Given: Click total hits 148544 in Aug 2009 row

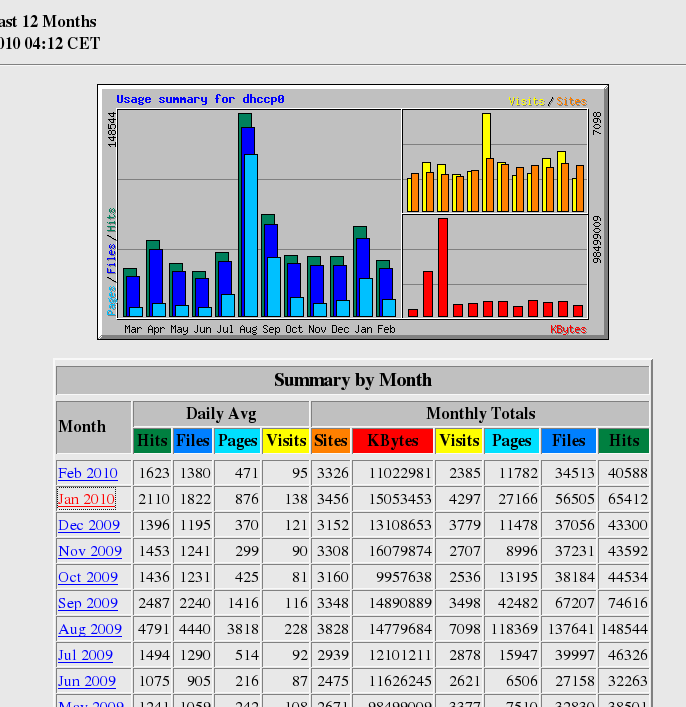Looking at the screenshot, I should click(624, 629).
